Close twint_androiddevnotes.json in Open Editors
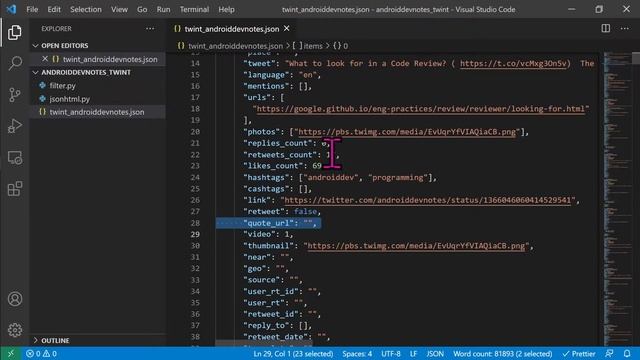The height and width of the screenshot is (360, 640). pyautogui.click(x=45, y=59)
